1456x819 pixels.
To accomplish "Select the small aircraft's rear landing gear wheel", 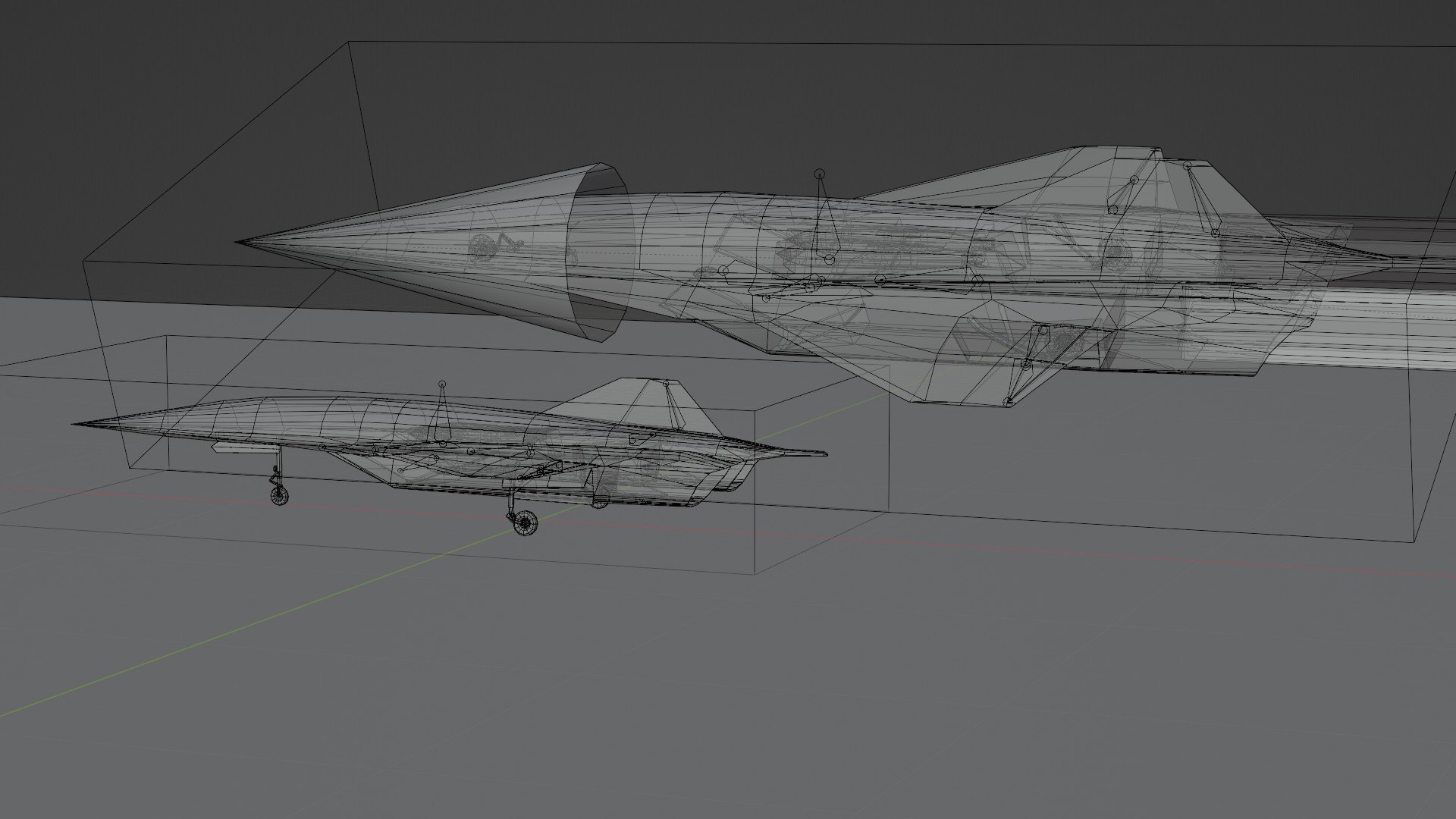I will click(x=526, y=522).
